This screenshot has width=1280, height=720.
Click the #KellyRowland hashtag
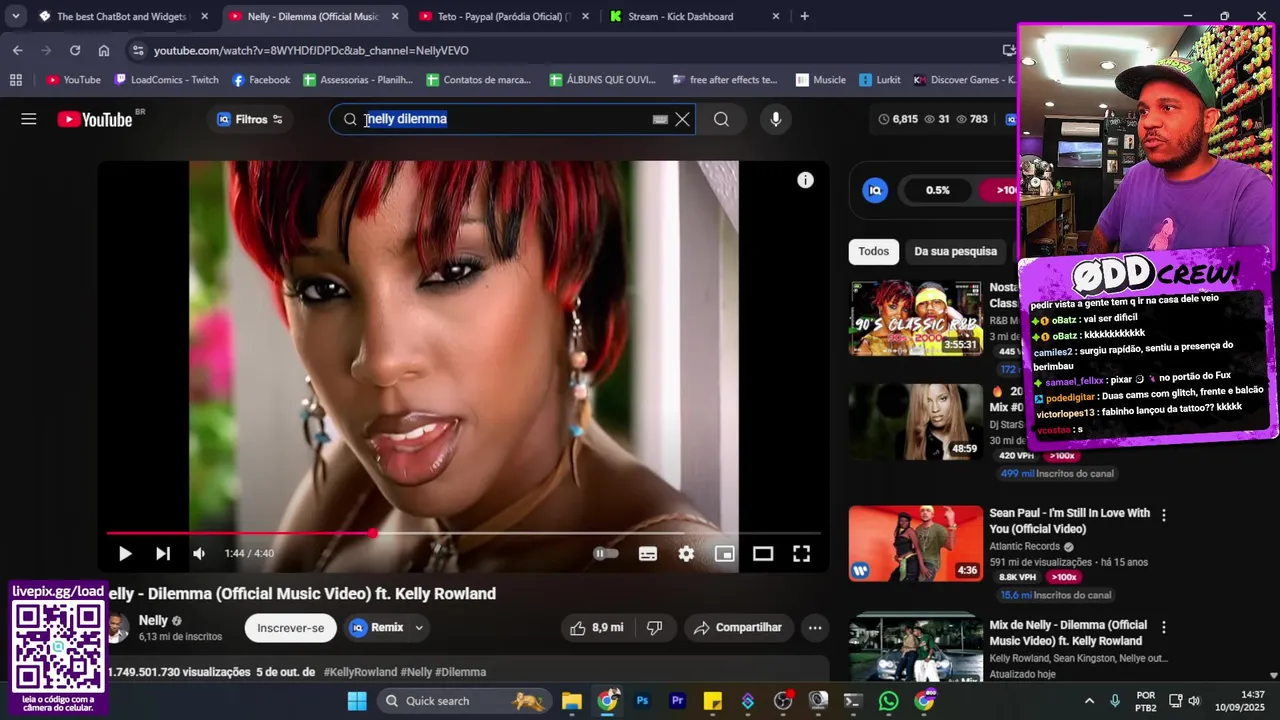(x=360, y=672)
